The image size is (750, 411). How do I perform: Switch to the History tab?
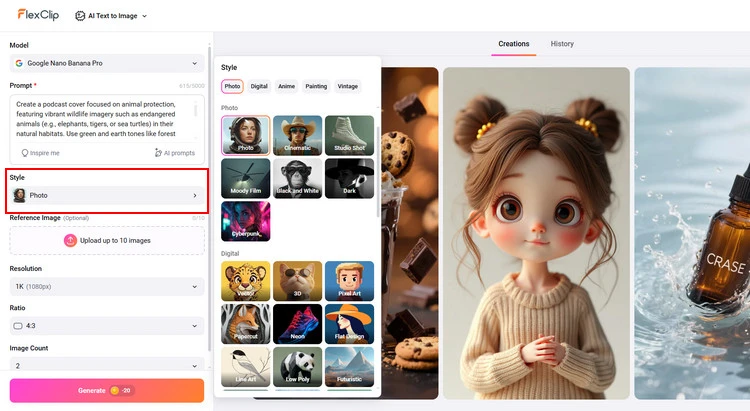[562, 44]
